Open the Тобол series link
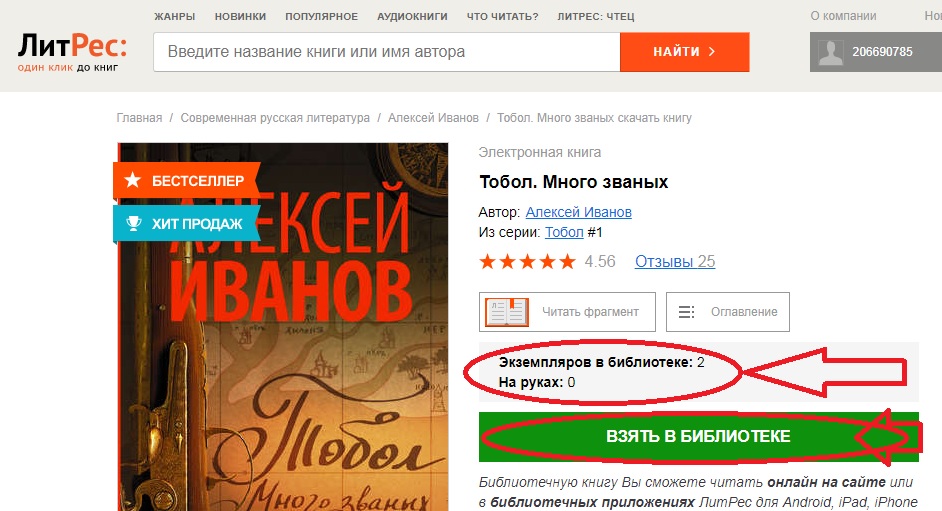The image size is (942, 511). [564, 232]
